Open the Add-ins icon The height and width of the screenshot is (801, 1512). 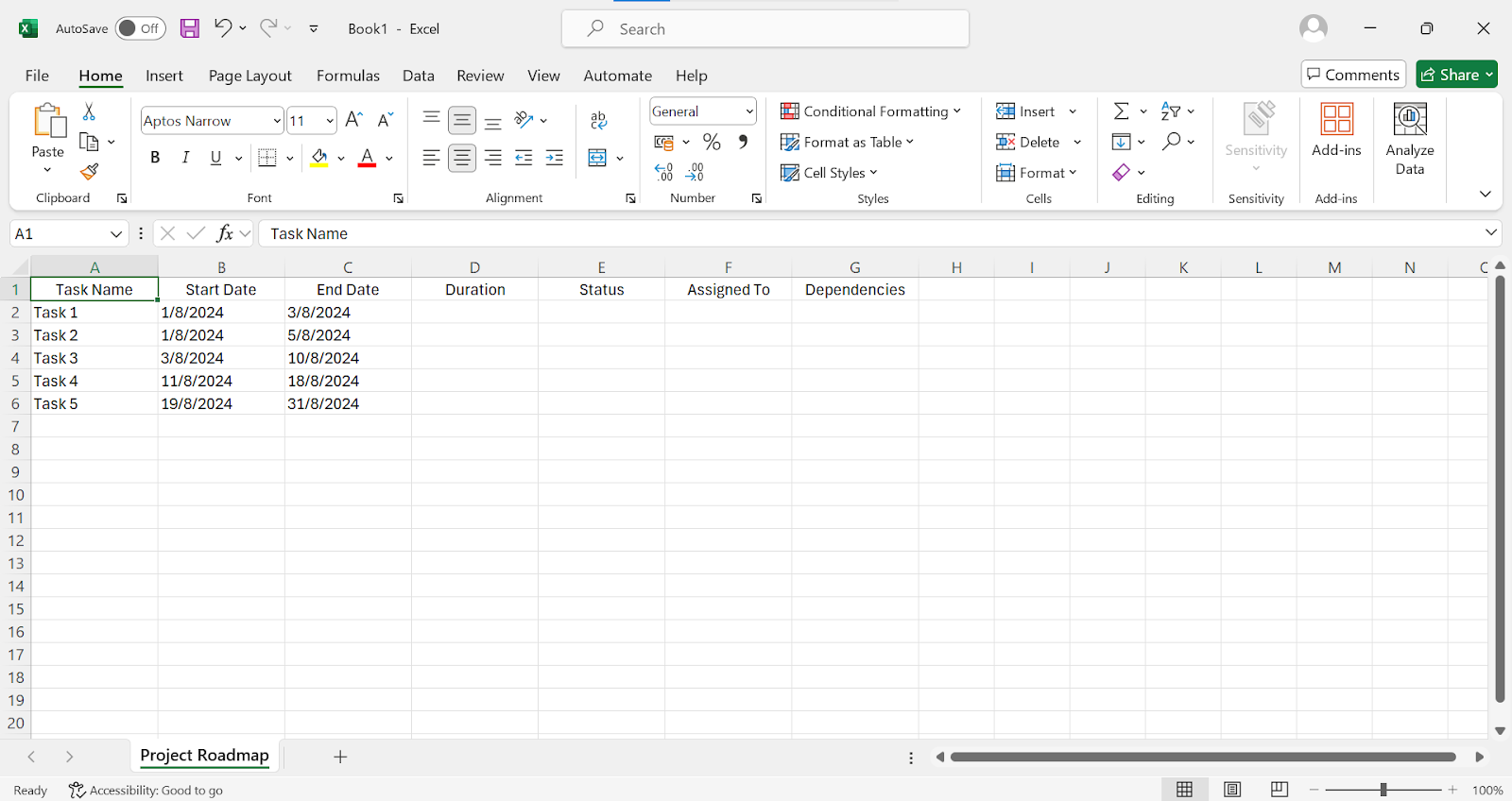tap(1336, 129)
